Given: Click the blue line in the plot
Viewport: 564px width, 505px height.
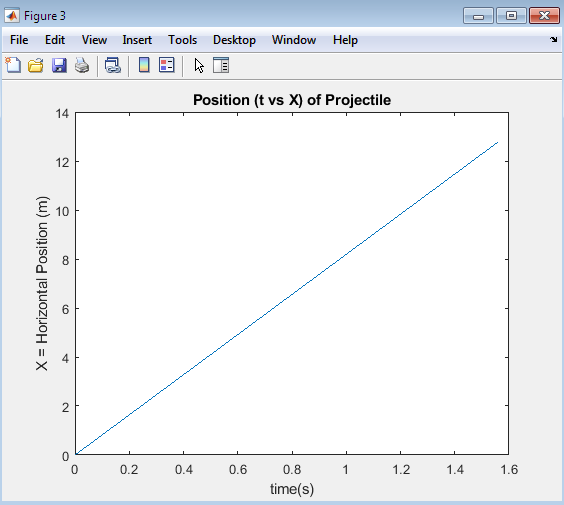Looking at the screenshot, I should click(287, 299).
